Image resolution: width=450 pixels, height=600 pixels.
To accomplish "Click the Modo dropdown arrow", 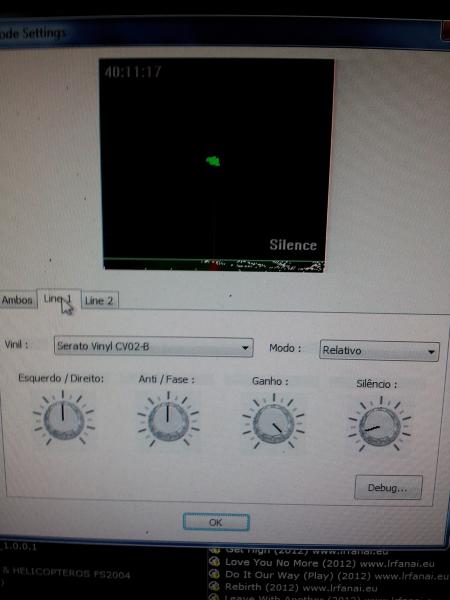I will tap(431, 351).
